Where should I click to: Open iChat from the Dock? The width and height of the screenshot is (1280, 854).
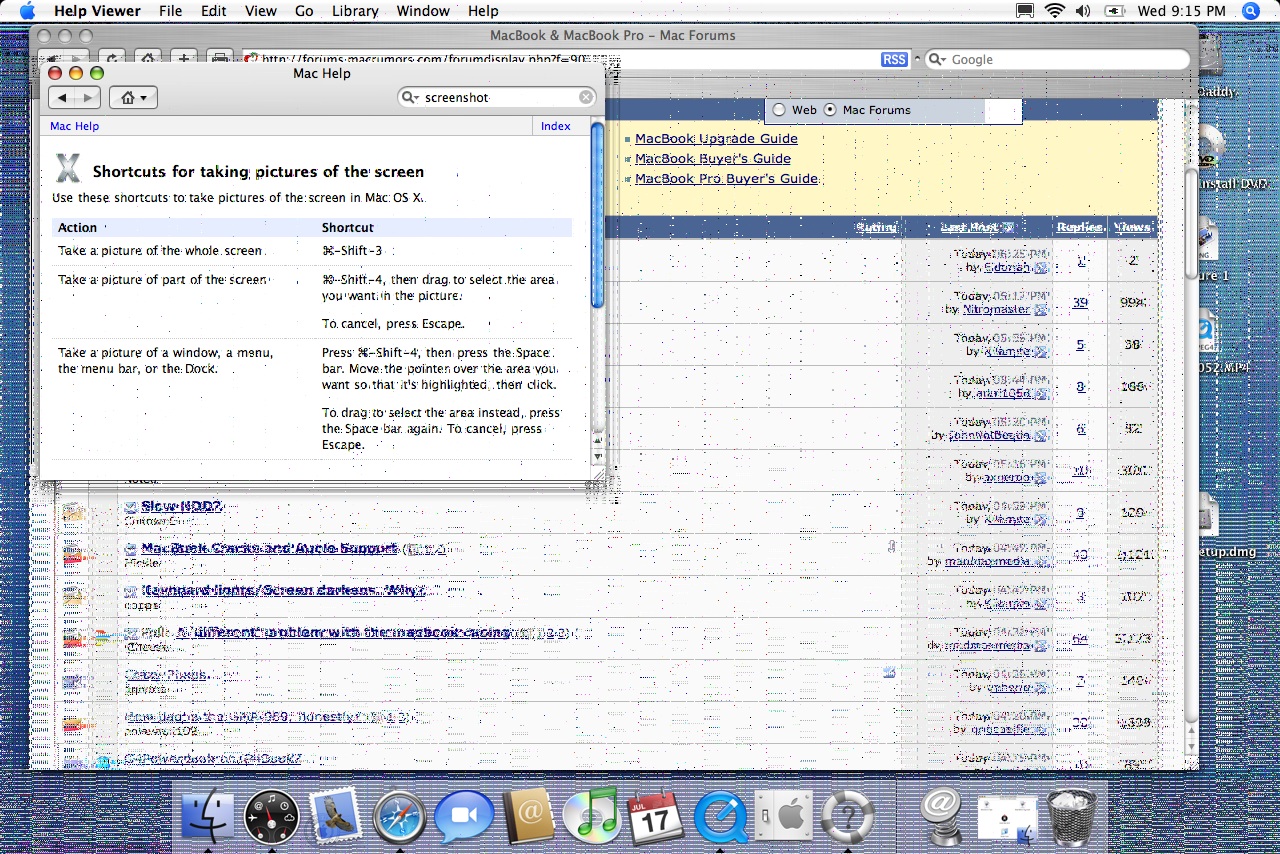[463, 817]
